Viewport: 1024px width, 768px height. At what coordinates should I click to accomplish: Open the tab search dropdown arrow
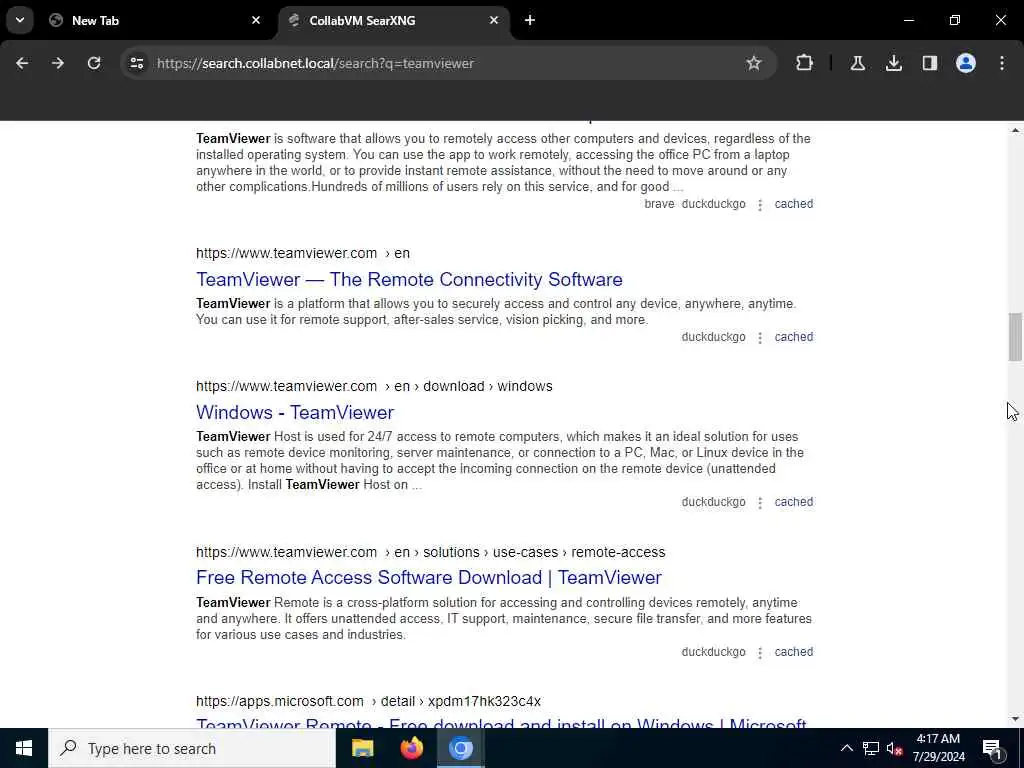(20, 20)
